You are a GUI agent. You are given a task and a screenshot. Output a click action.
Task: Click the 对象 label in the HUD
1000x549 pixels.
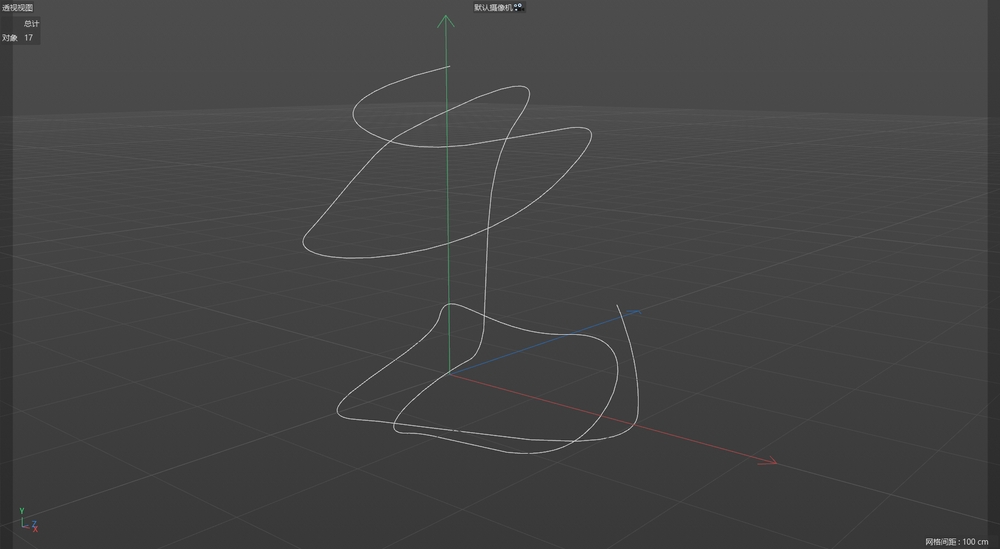tap(10, 38)
